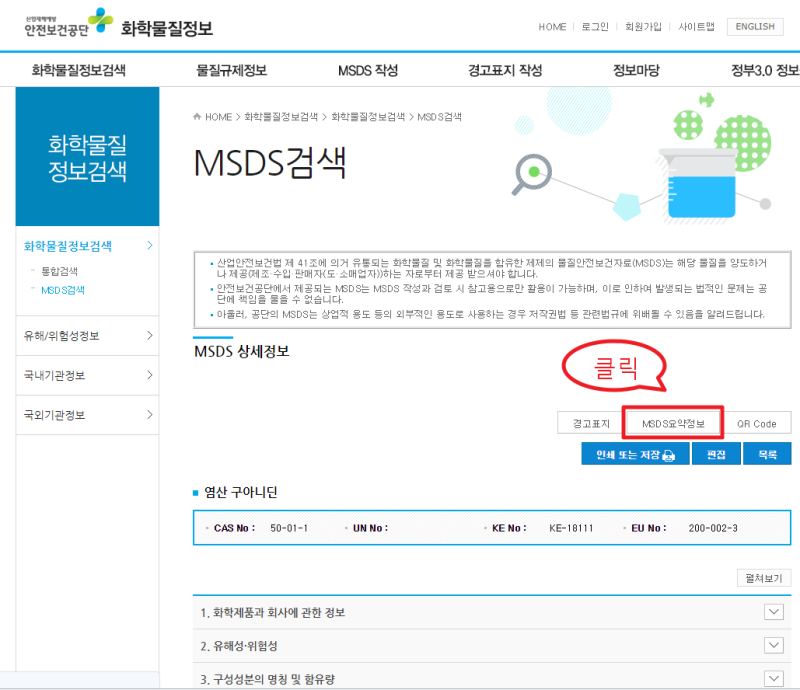Image resolution: width=800 pixels, height=690 pixels.
Task: Click the EU No value 200-002-3
Action: pyautogui.click(x=713, y=528)
